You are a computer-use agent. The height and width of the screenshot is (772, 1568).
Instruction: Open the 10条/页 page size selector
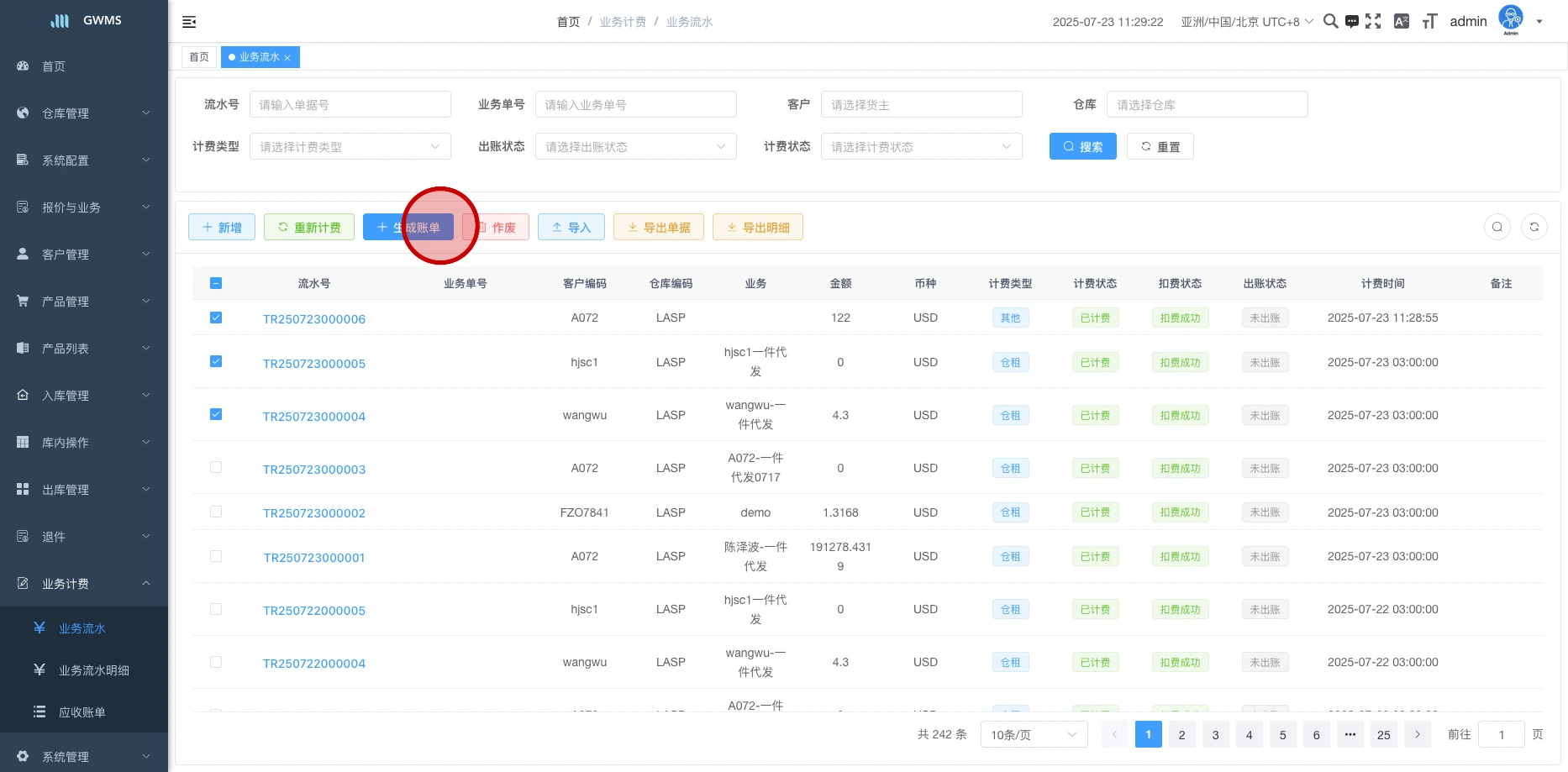(1034, 735)
